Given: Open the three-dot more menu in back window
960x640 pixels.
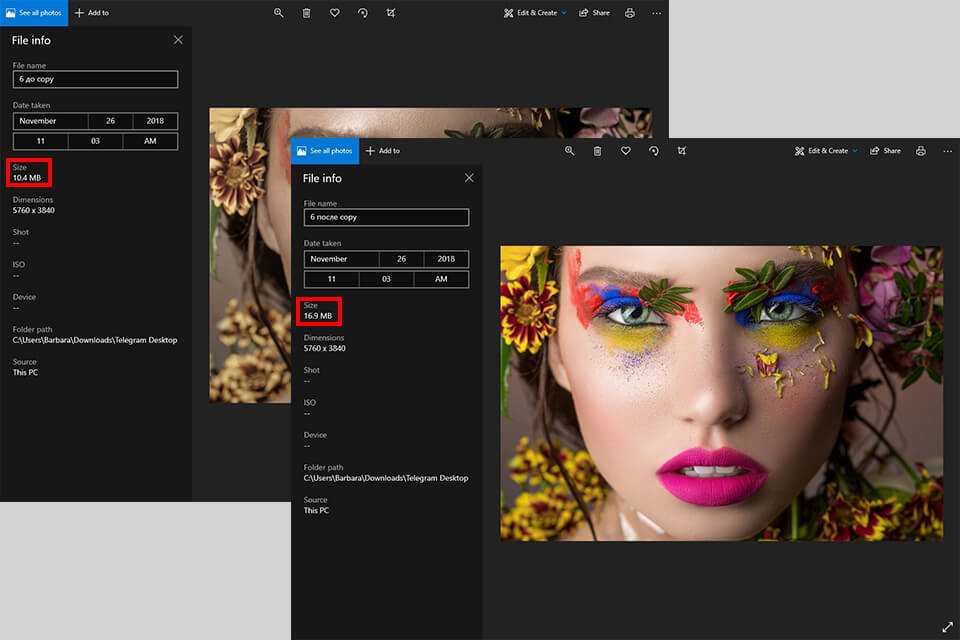Looking at the screenshot, I should click(x=656, y=13).
